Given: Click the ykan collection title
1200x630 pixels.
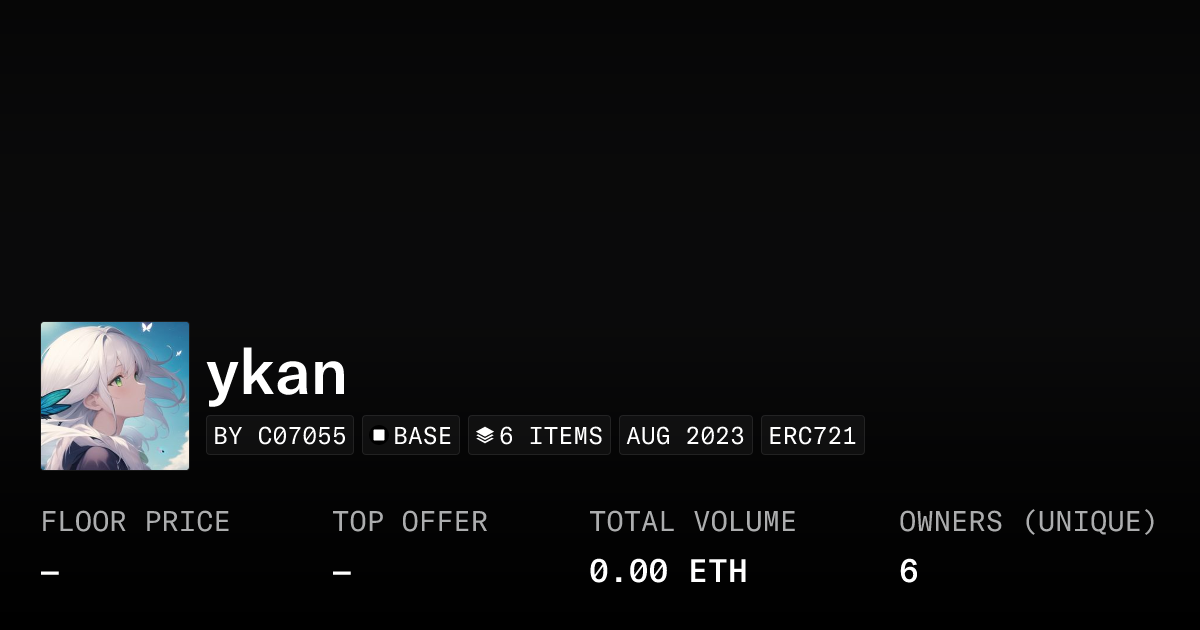Looking at the screenshot, I should tap(276, 374).
